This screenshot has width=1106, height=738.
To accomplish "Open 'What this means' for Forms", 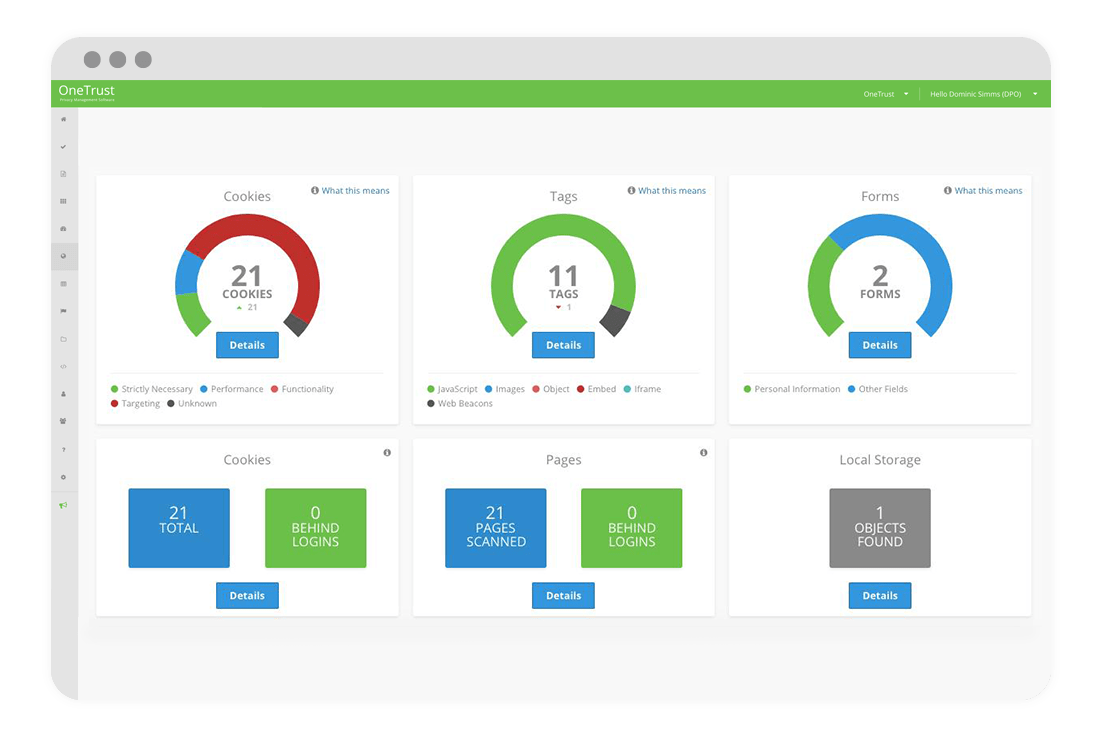I will pyautogui.click(x=988, y=190).
